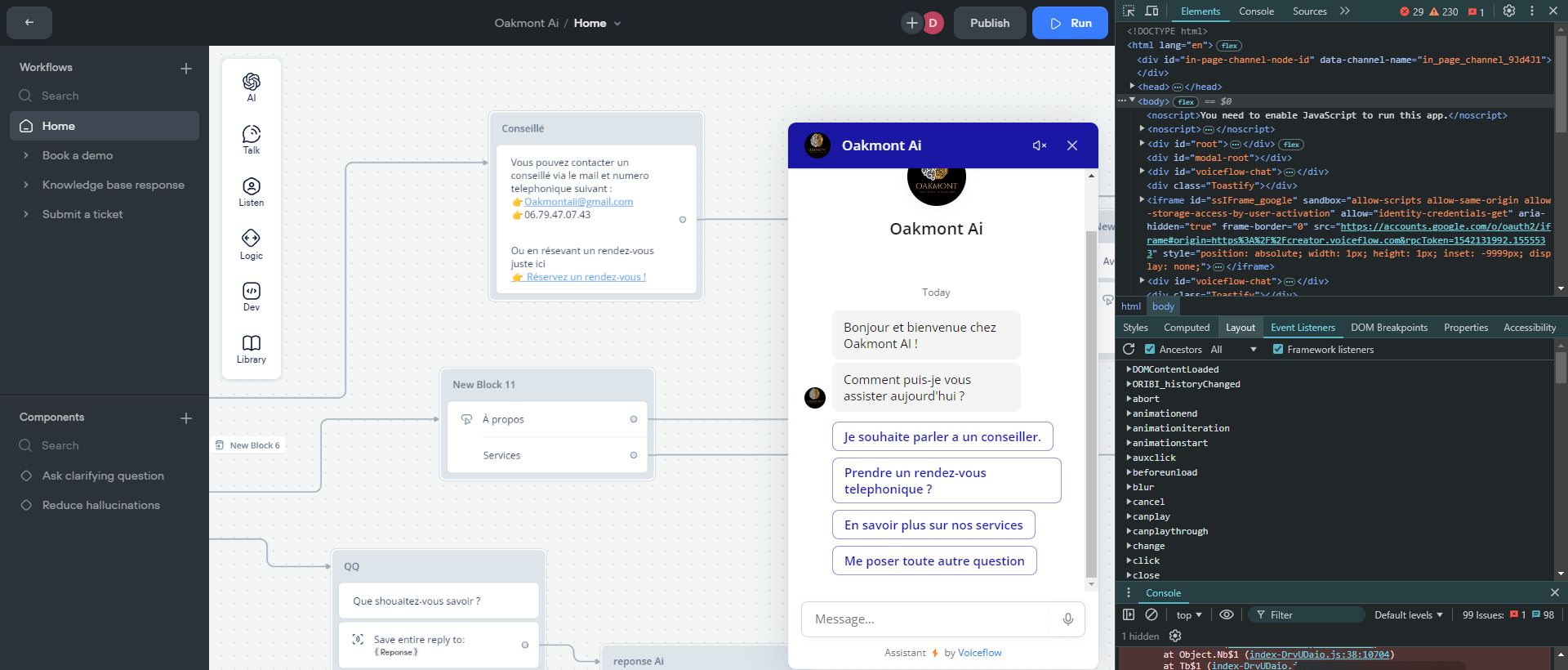Screen dimensions: 1568x670
Task: Open the D user avatar
Action: 933,23
